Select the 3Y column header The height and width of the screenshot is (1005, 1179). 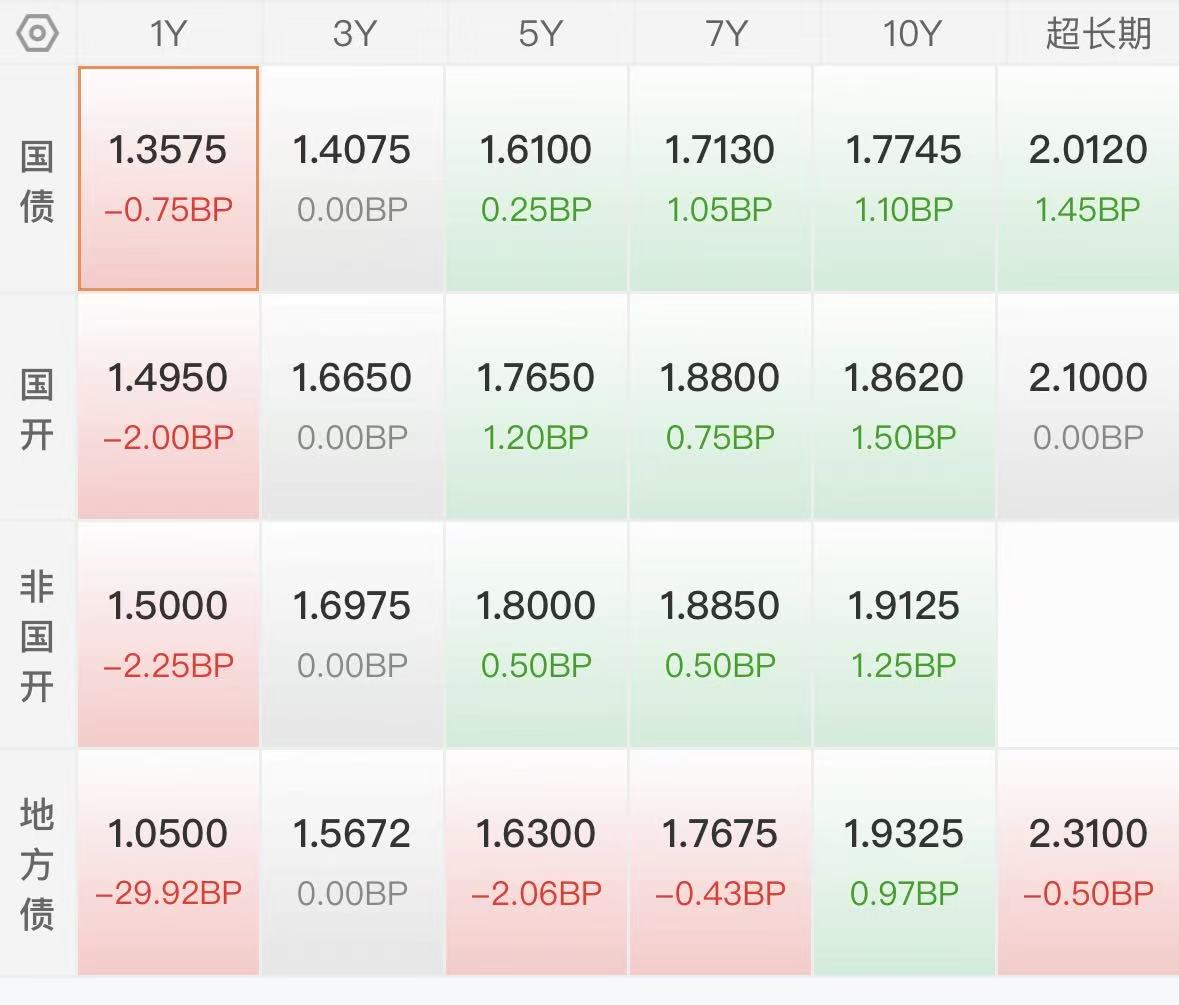[x=353, y=33]
